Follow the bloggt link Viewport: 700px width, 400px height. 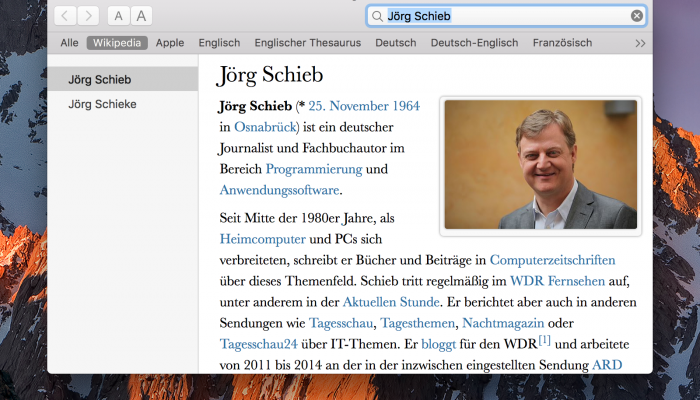tap(438, 344)
